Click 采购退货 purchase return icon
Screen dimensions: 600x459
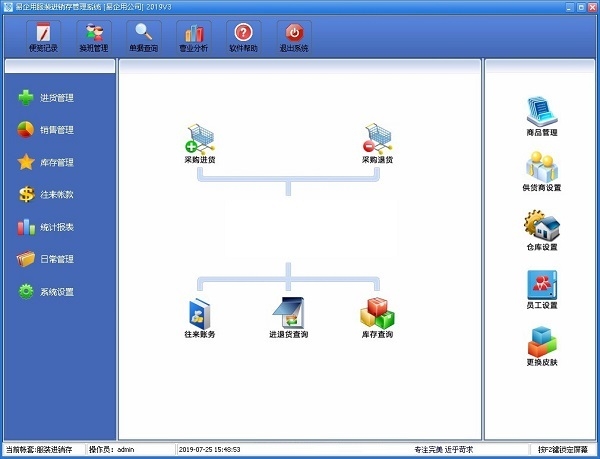(377, 139)
